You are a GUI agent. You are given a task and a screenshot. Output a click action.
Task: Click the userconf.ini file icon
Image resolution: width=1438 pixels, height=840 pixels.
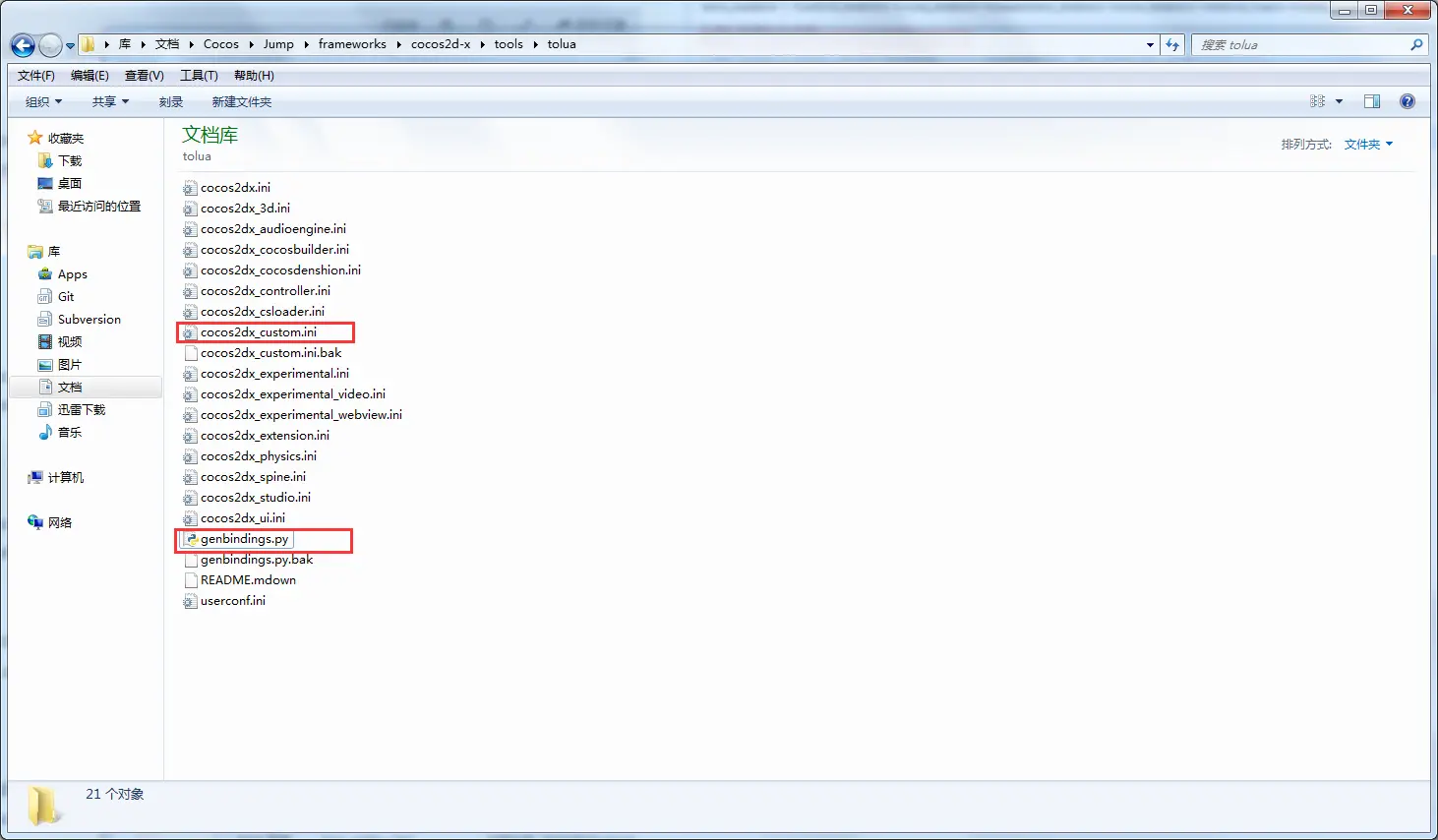click(x=191, y=601)
